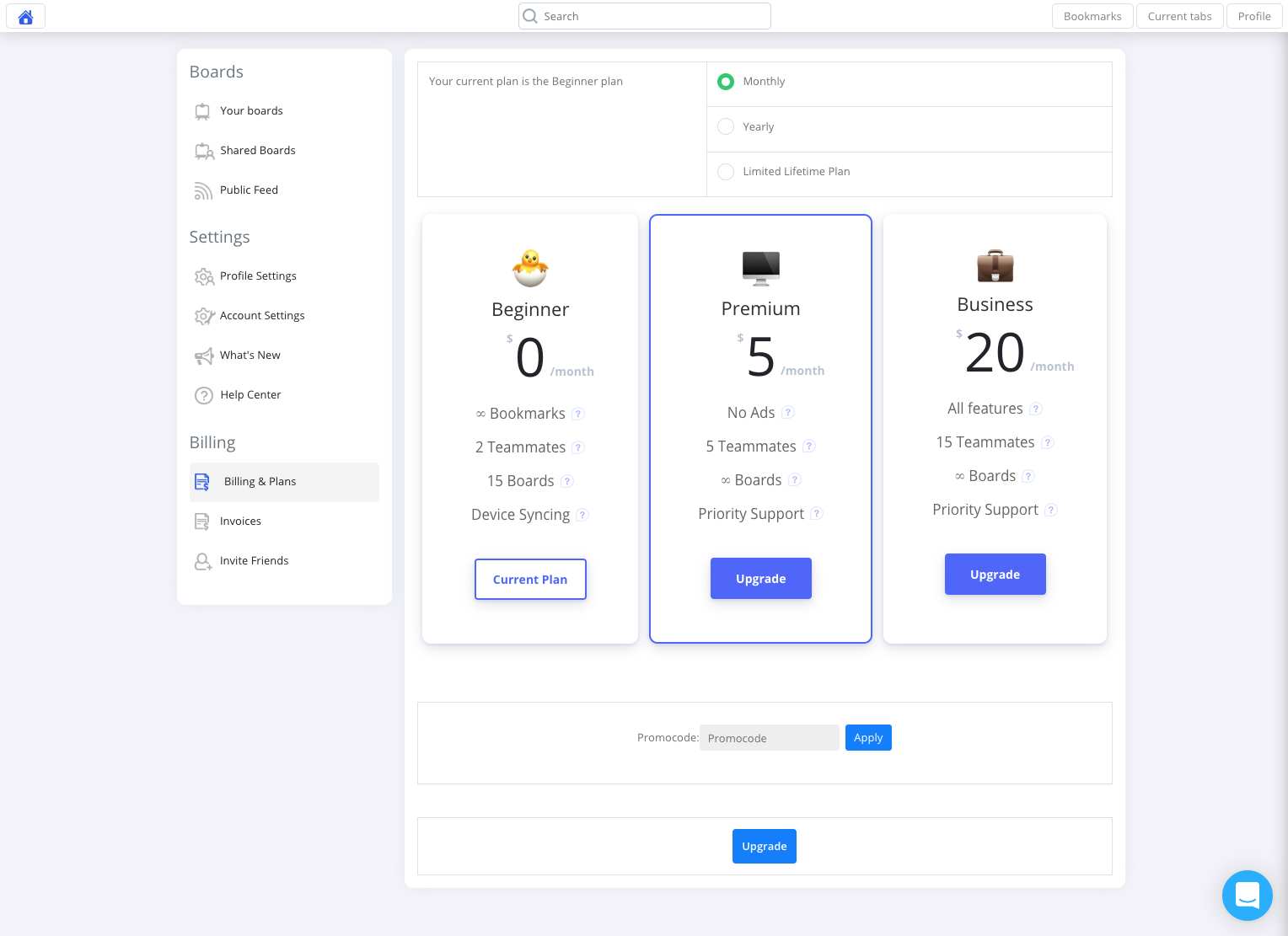Click the search magnifier icon
The width and height of the screenshot is (1288, 936).
530,16
